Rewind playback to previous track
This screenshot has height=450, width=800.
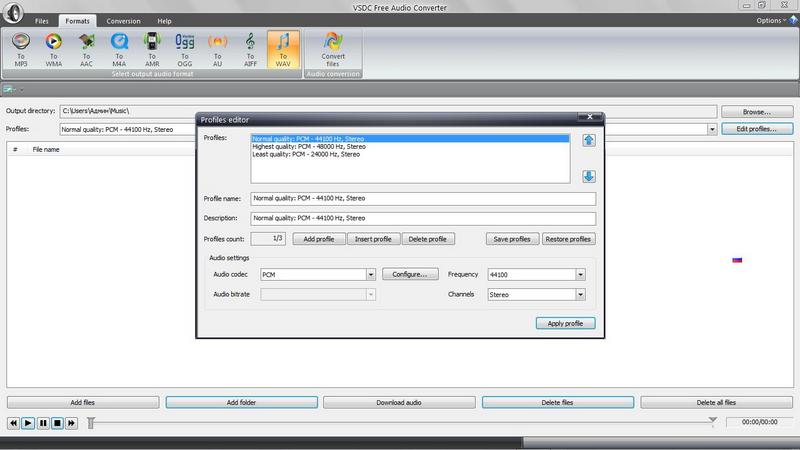click(x=13, y=423)
